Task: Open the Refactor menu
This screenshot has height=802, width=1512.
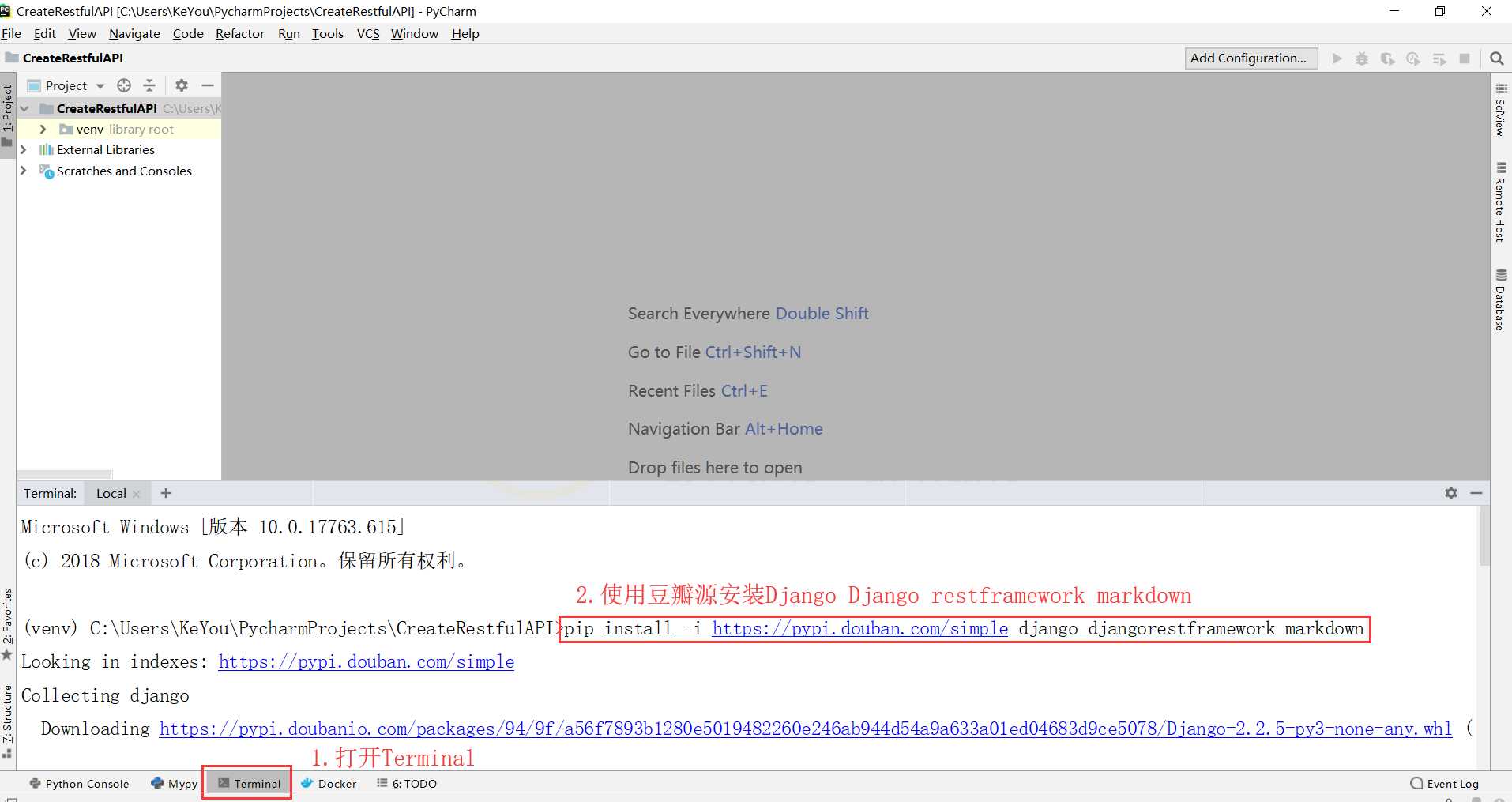Action: click(x=240, y=33)
